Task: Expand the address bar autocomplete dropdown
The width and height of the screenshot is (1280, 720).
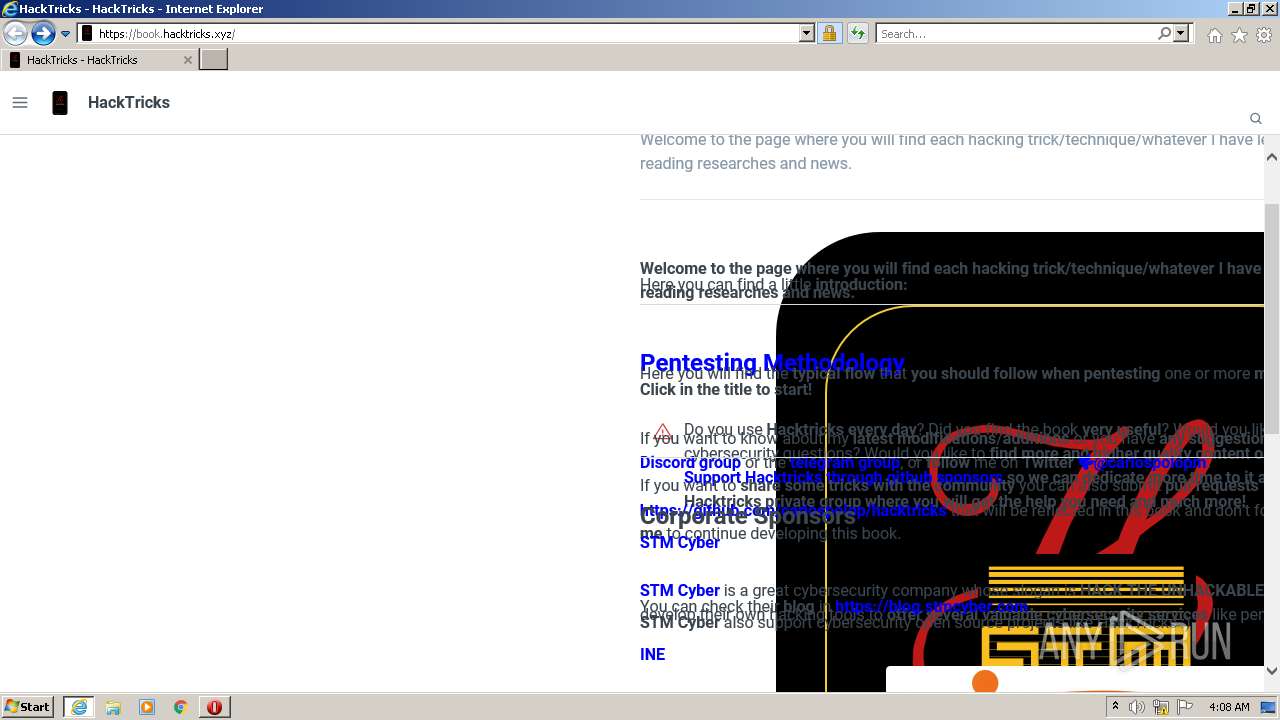Action: (807, 33)
